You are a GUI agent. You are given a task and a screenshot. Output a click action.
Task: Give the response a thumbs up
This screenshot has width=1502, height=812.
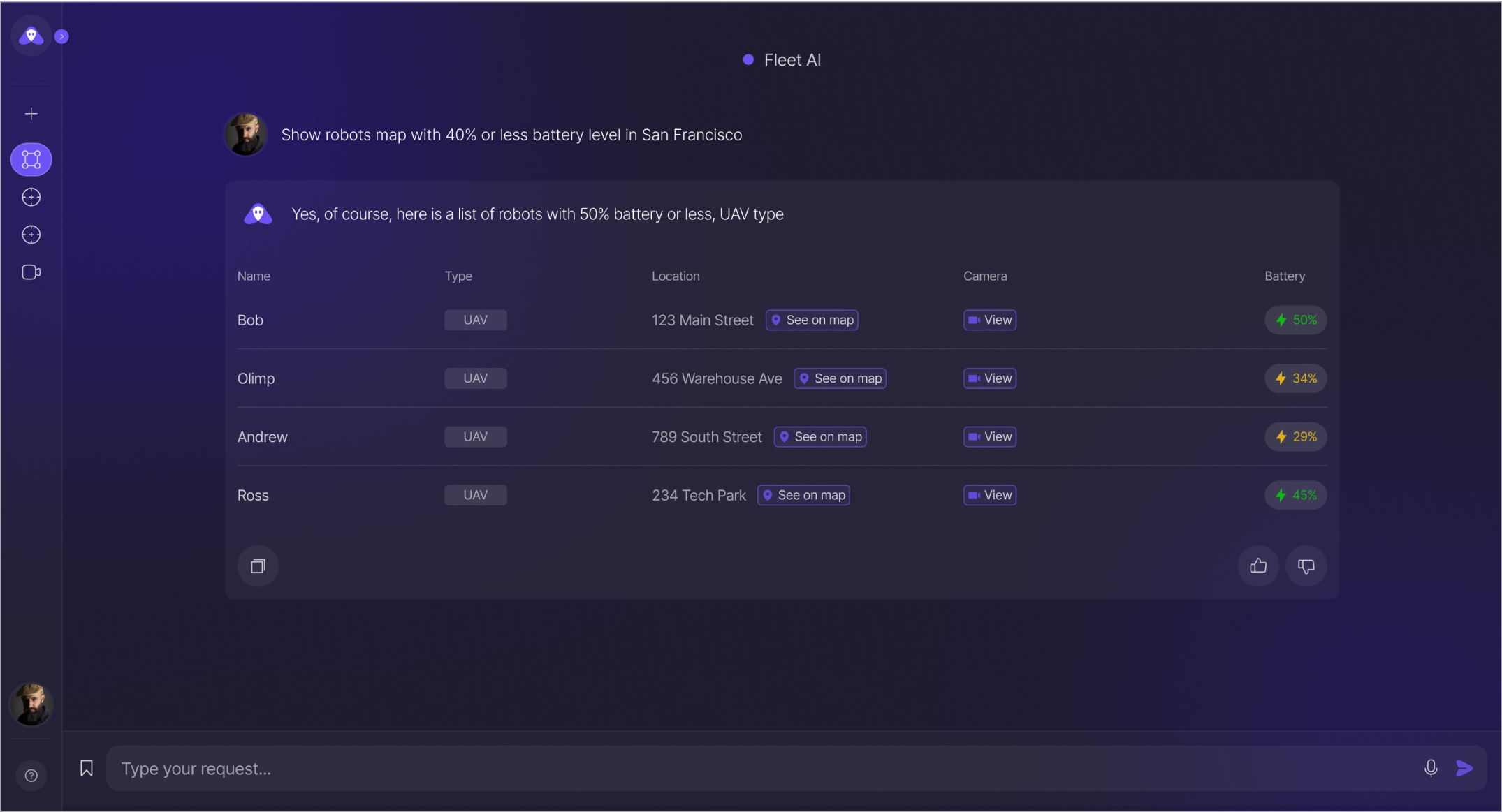(1257, 566)
